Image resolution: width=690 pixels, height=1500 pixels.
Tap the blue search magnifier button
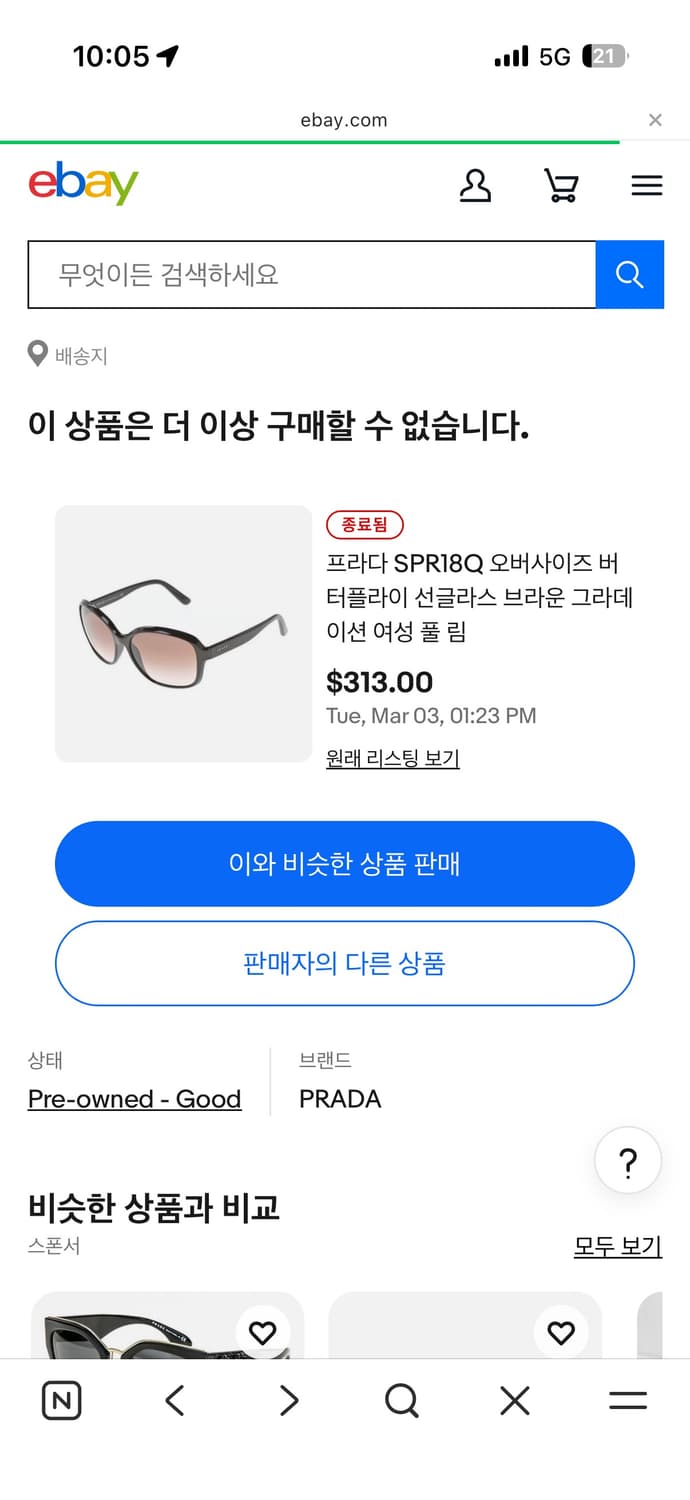630,274
